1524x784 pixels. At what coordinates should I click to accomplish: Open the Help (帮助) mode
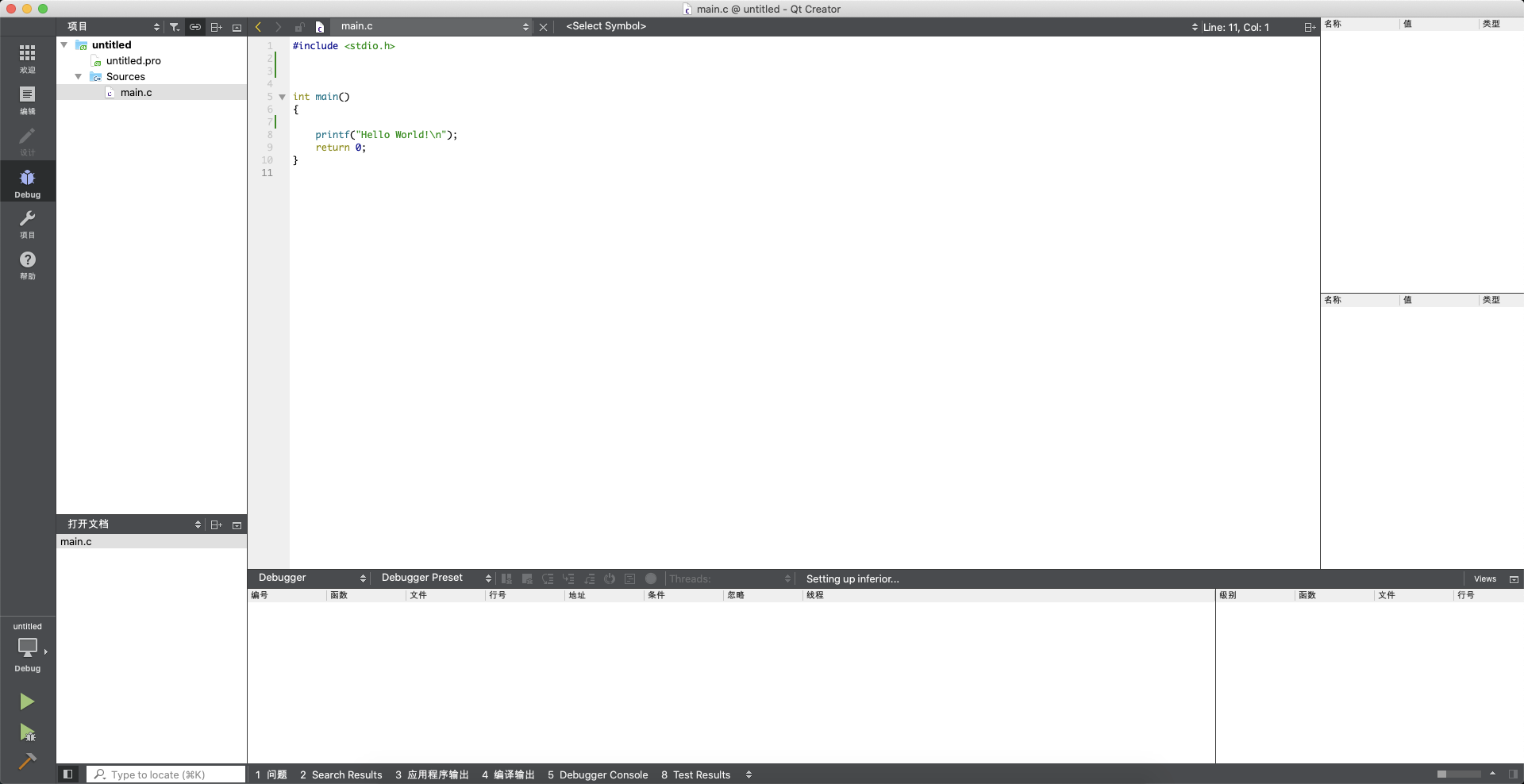click(28, 265)
